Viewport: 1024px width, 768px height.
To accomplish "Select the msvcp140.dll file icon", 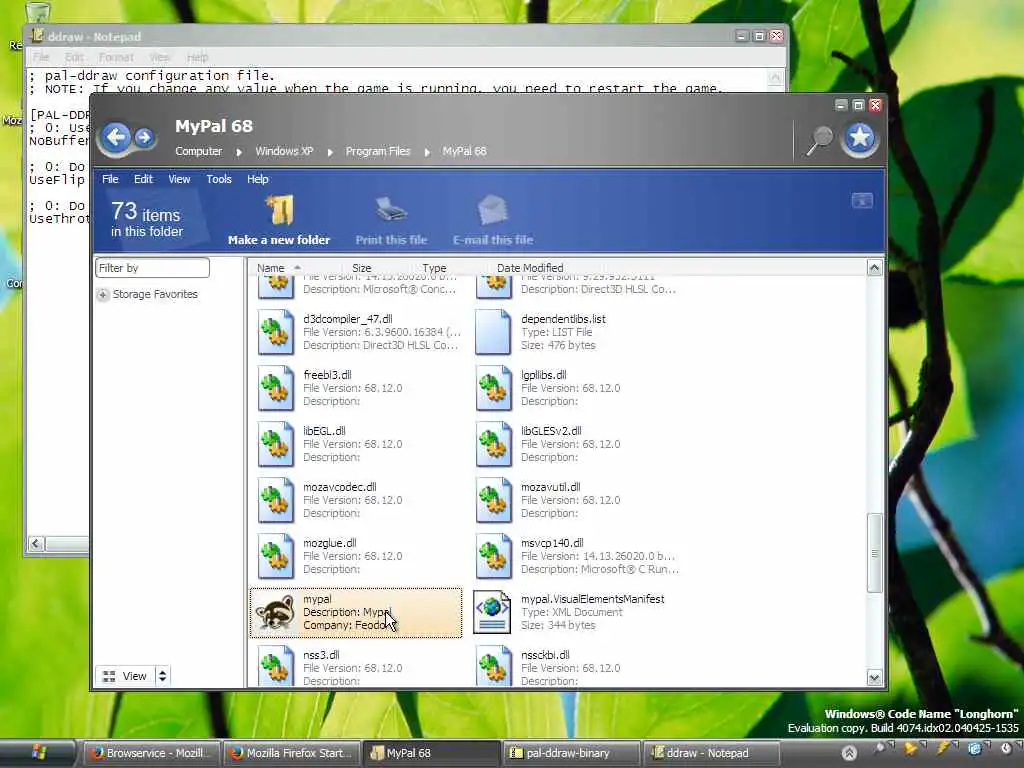I will pos(493,556).
